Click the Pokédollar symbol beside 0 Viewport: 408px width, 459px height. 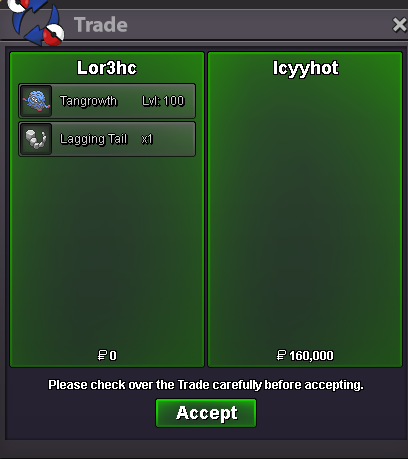click(x=102, y=355)
